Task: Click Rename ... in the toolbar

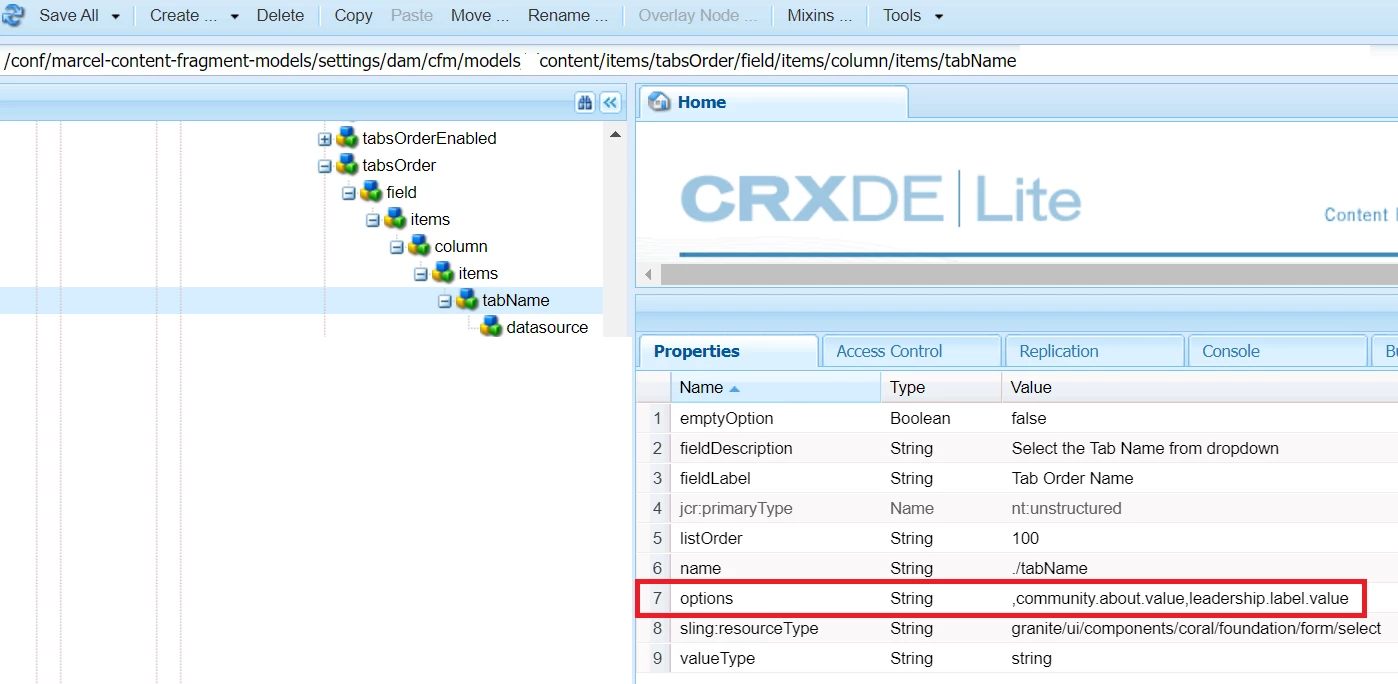Action: (x=567, y=15)
